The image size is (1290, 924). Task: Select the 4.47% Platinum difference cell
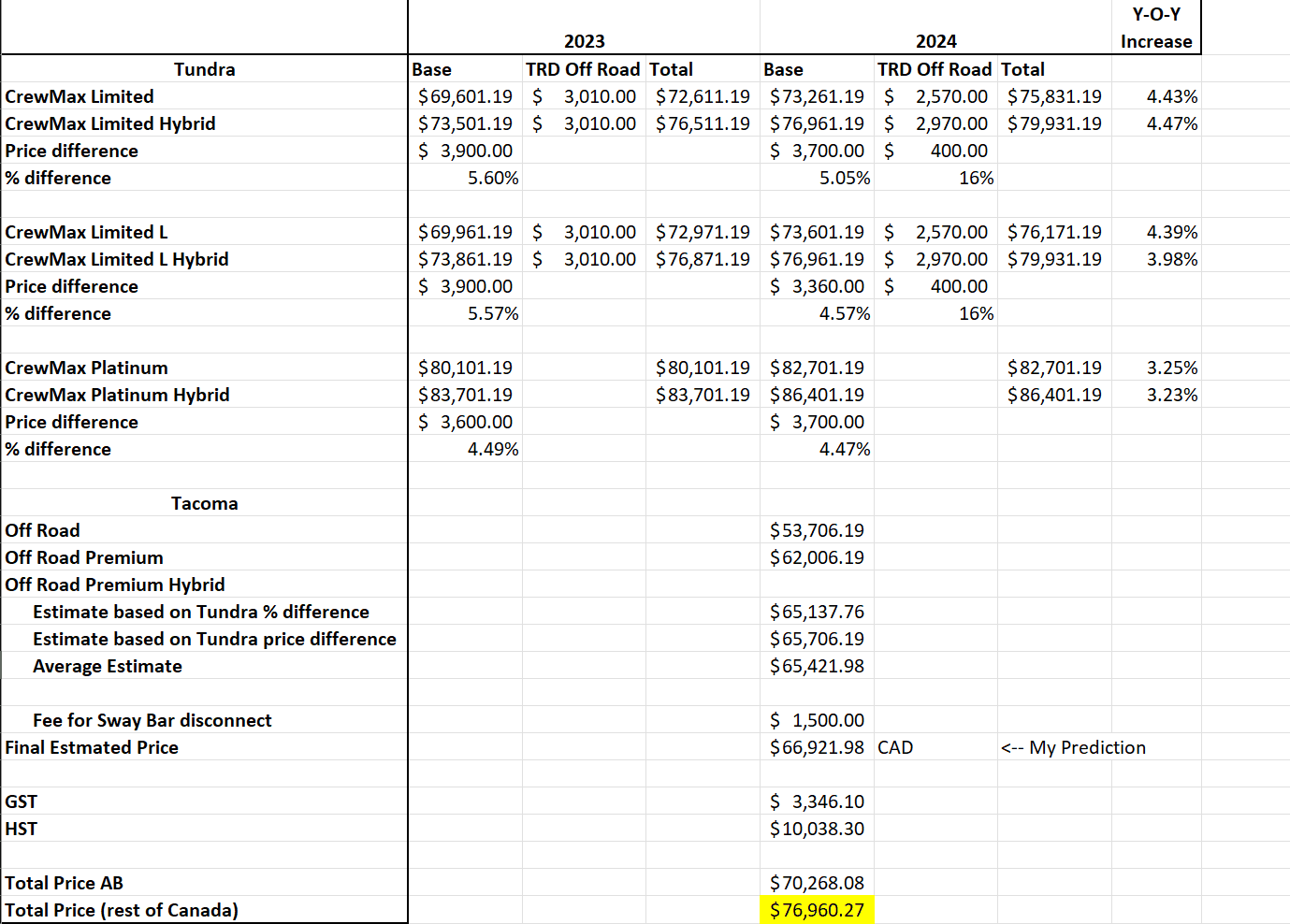pyautogui.click(x=844, y=449)
